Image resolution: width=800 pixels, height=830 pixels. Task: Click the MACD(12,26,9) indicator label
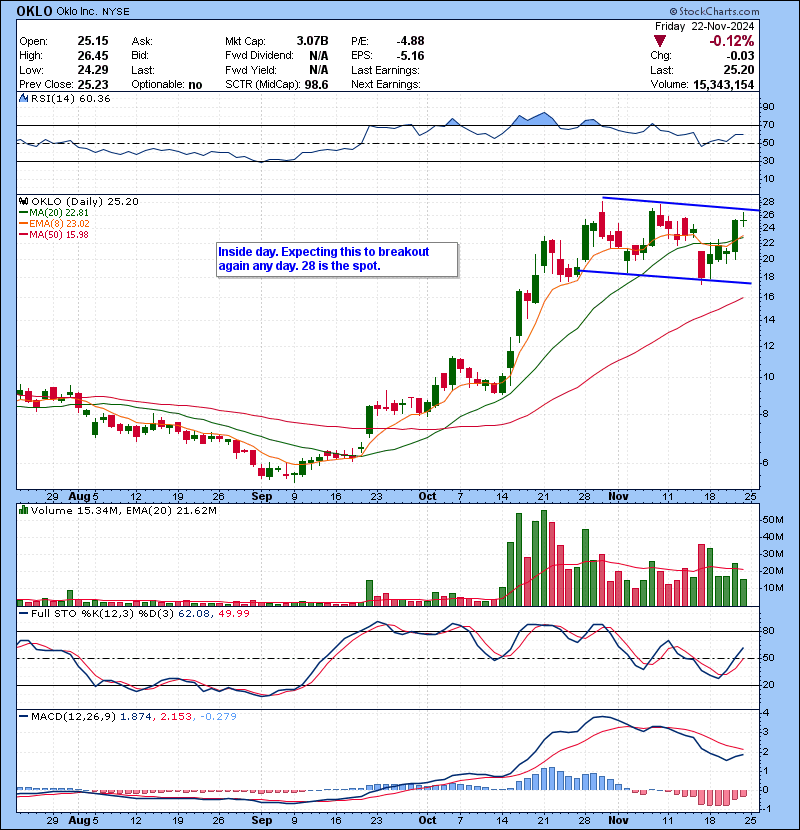click(x=73, y=716)
